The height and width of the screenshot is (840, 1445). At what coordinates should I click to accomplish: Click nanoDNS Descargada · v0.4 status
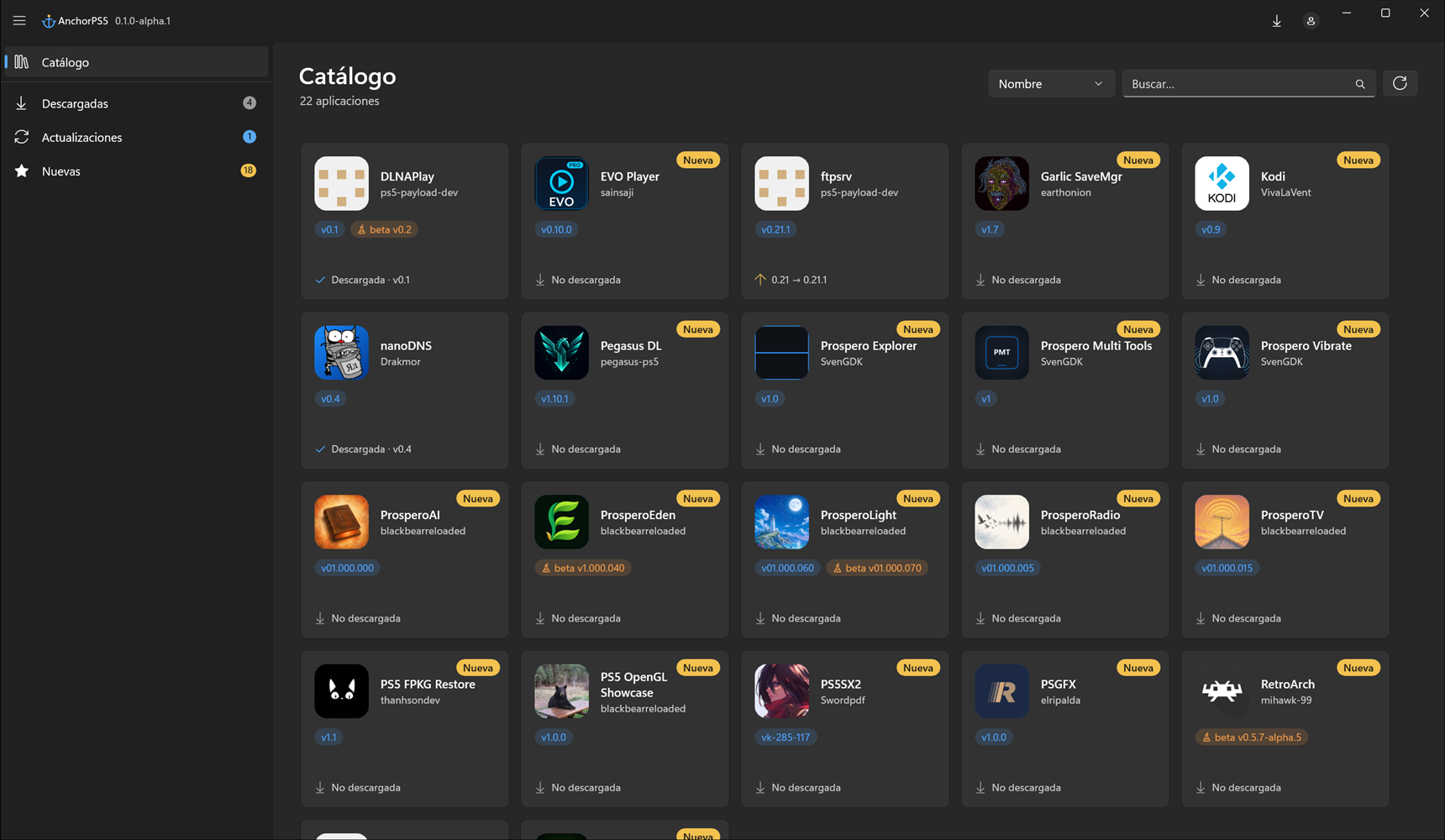pyautogui.click(x=364, y=449)
